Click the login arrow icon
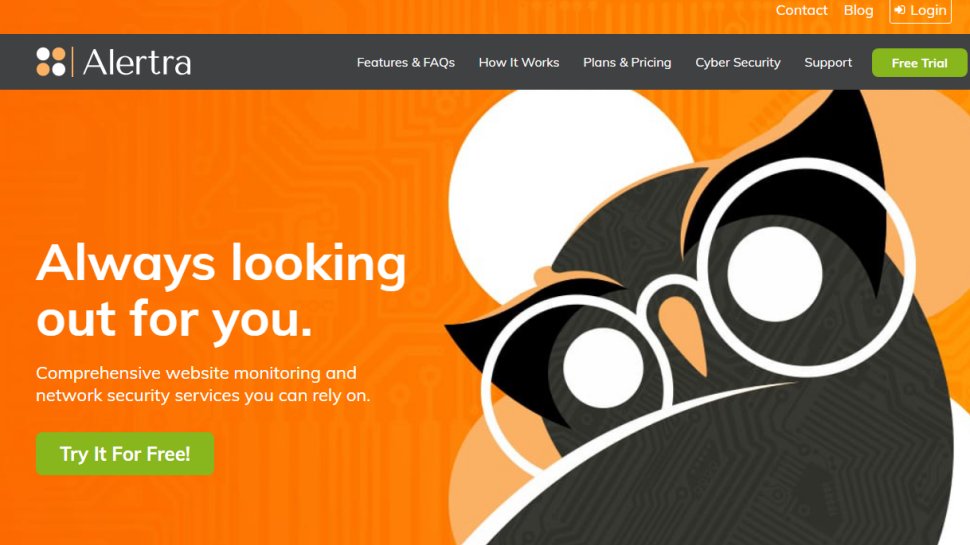 [900, 10]
